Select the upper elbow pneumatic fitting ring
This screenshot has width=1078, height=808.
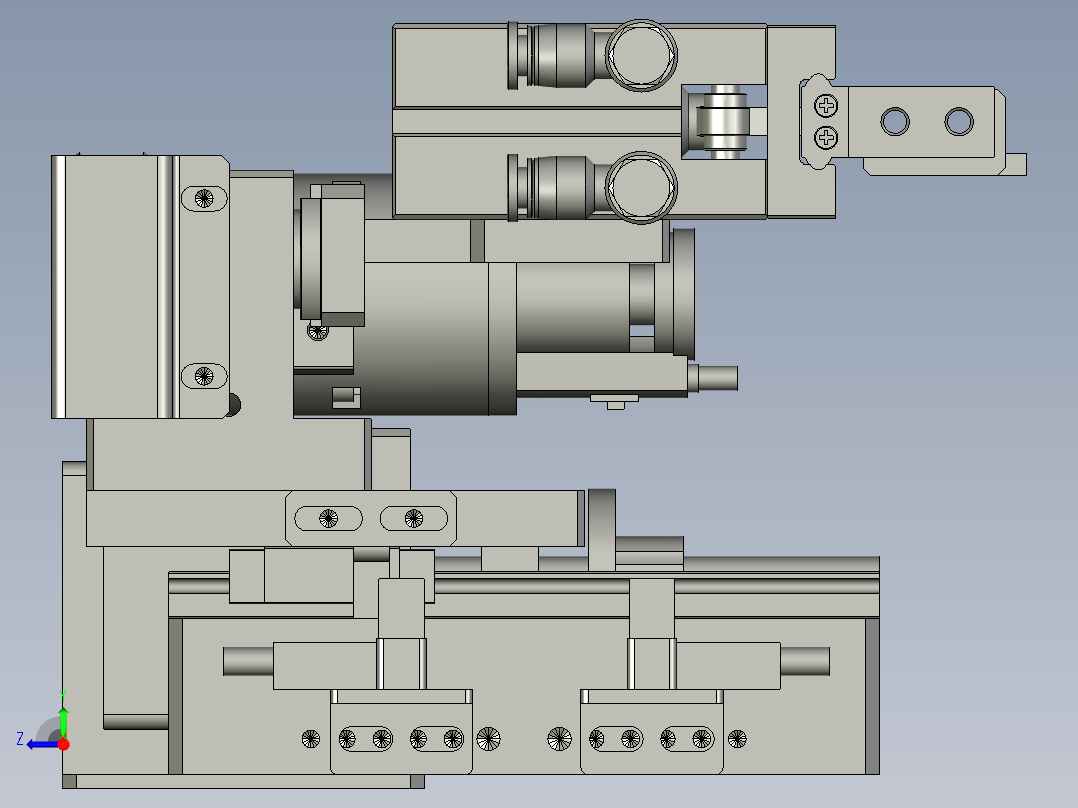pyautogui.click(x=641, y=55)
